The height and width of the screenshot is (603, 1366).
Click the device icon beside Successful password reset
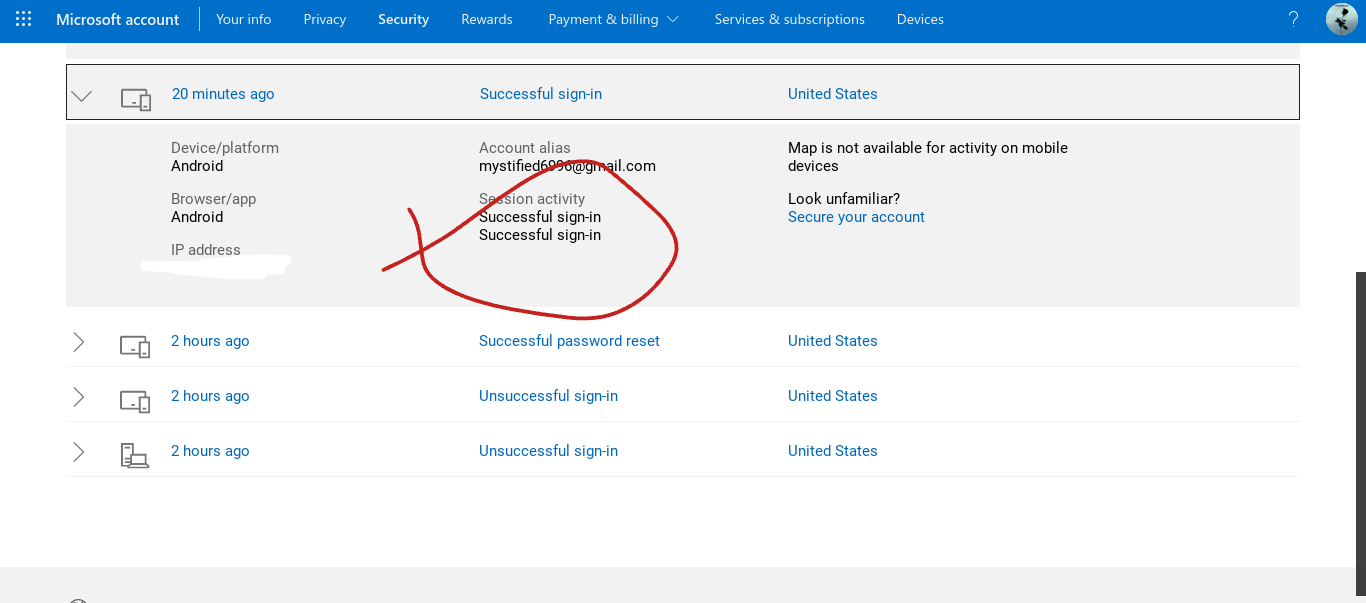[x=136, y=346]
